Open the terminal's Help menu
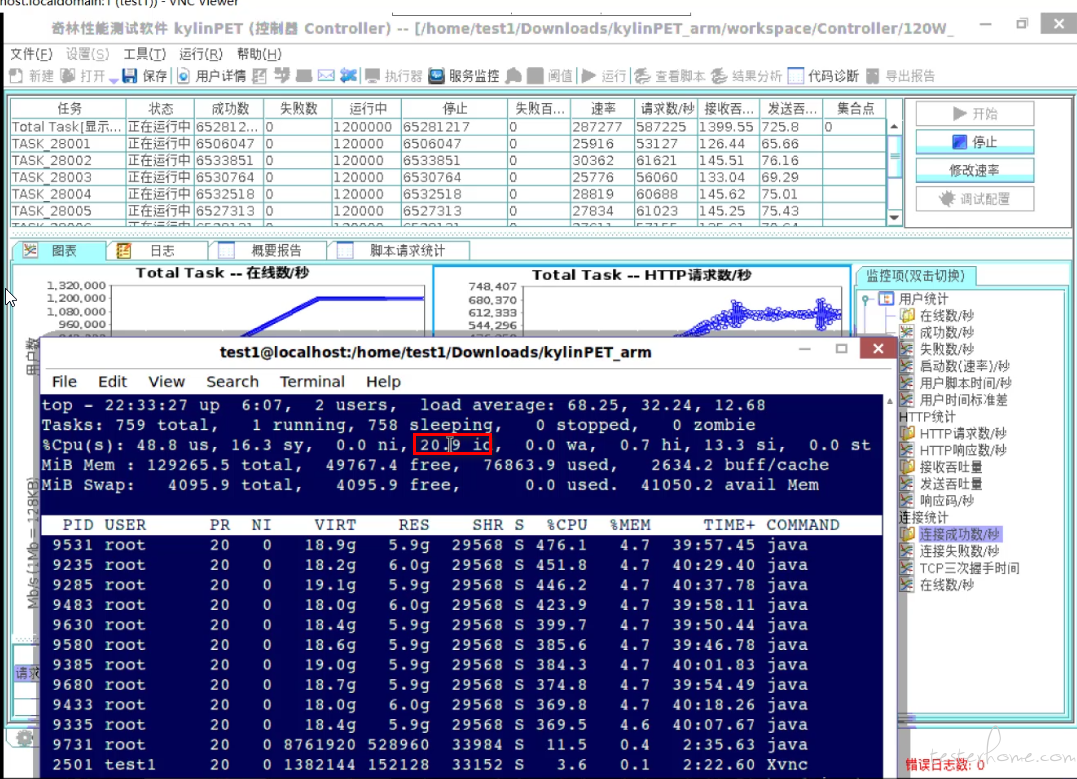Screen dimensions: 1077x779 point(383,381)
